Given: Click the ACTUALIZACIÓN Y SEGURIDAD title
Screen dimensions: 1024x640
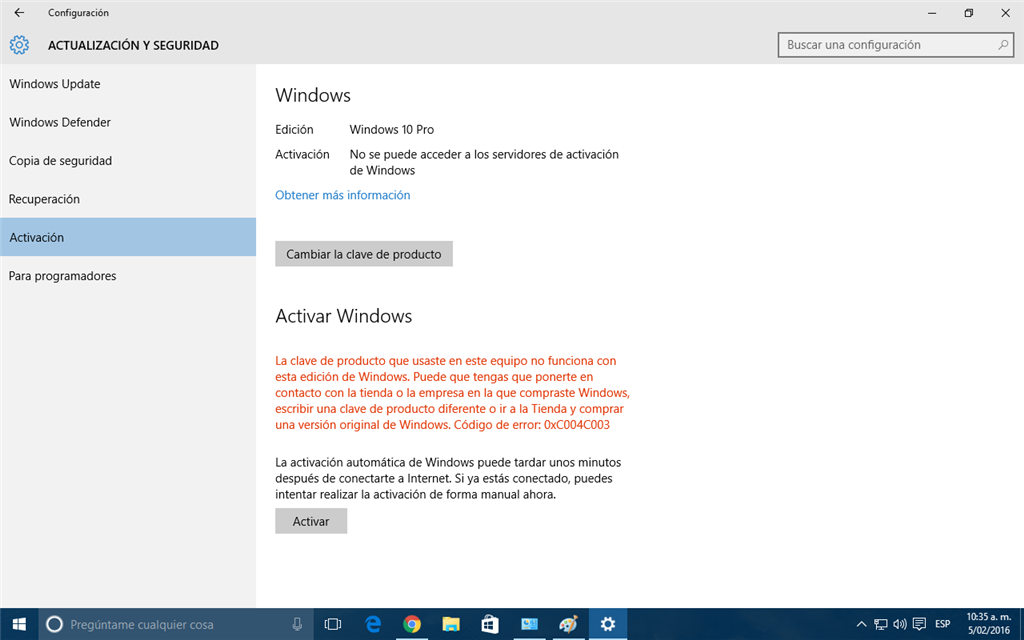Looking at the screenshot, I should [x=133, y=45].
